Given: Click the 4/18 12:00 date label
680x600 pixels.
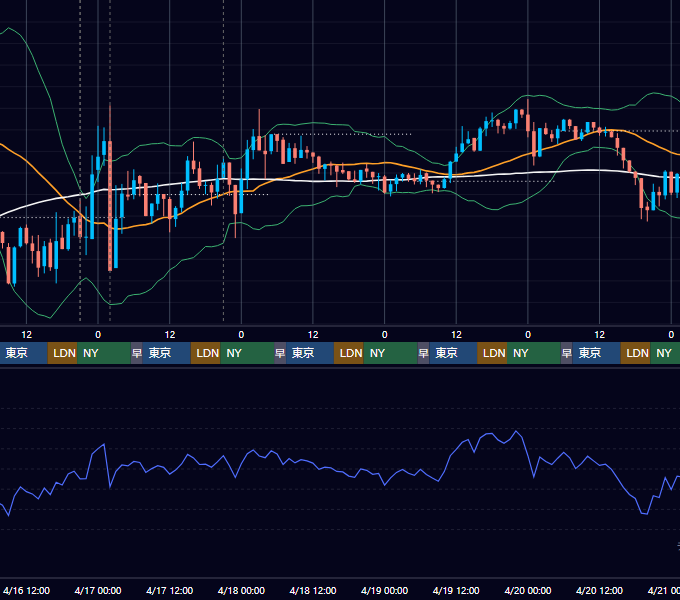Looking at the screenshot, I should pos(313,590).
